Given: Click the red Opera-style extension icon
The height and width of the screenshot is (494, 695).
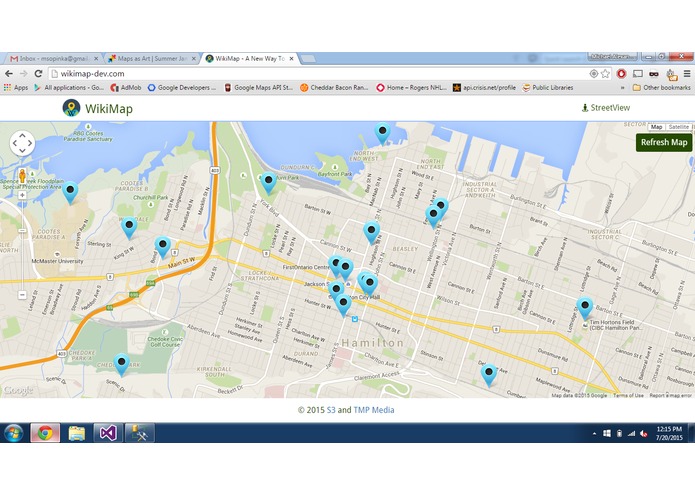Looking at the screenshot, I should click(621, 74).
